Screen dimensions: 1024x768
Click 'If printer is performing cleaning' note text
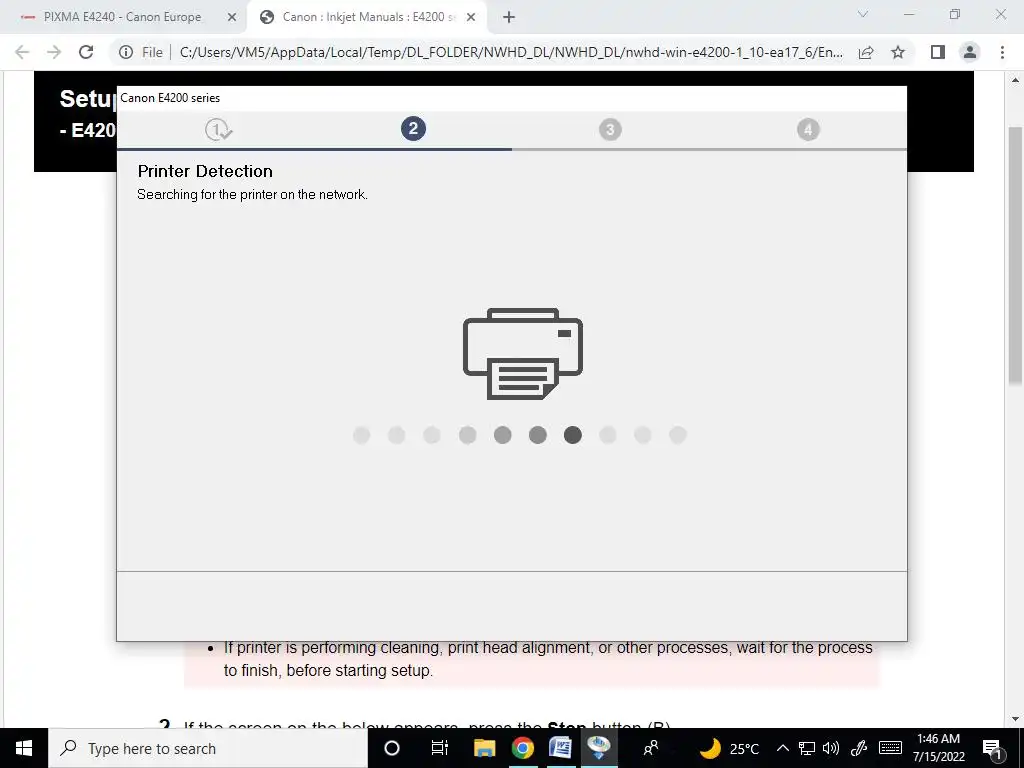pos(549,659)
